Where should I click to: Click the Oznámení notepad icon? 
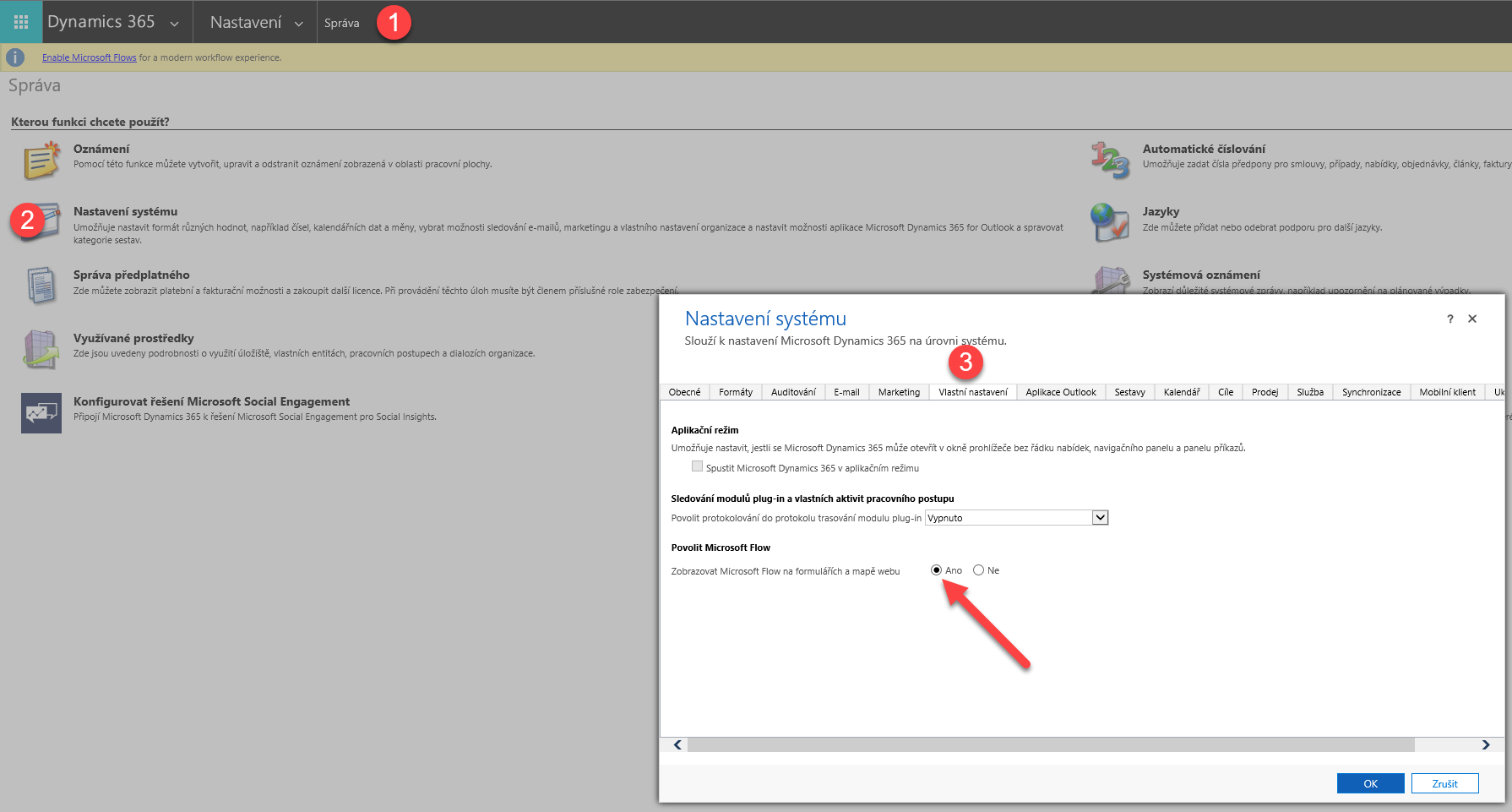click(41, 161)
